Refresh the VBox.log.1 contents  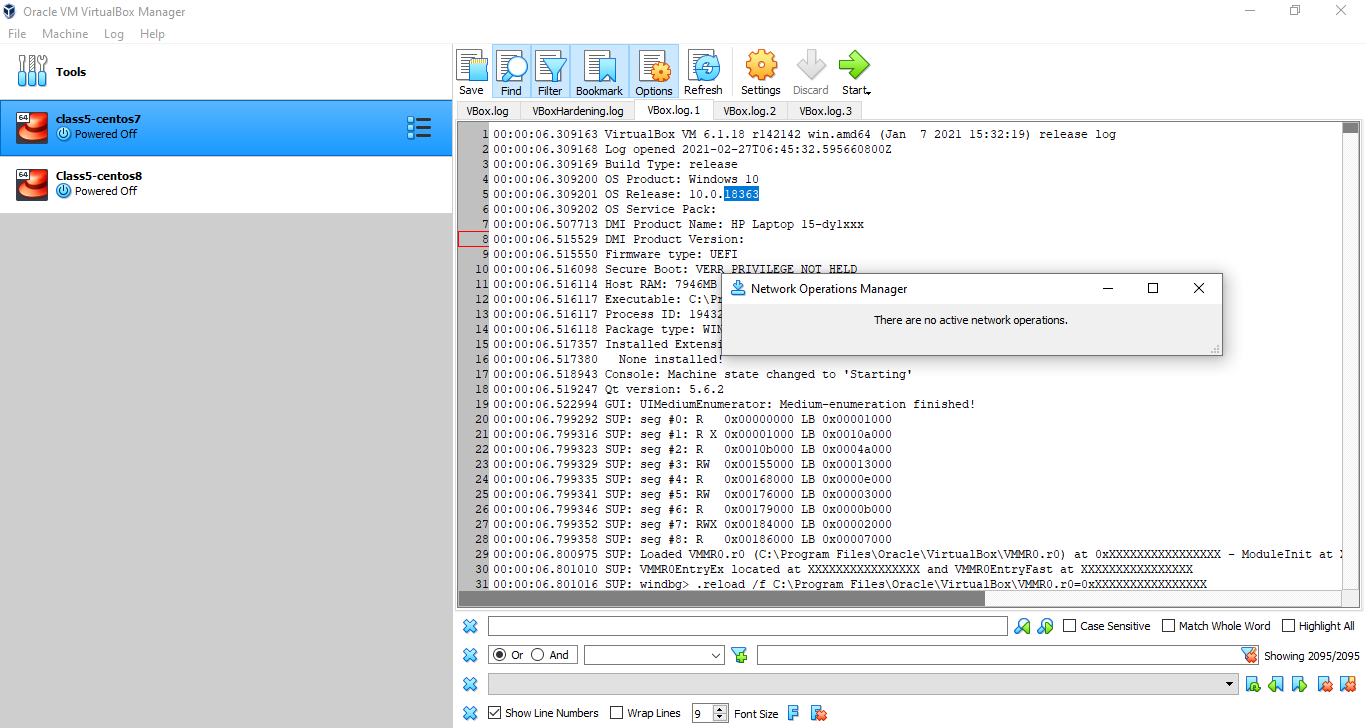(x=702, y=70)
